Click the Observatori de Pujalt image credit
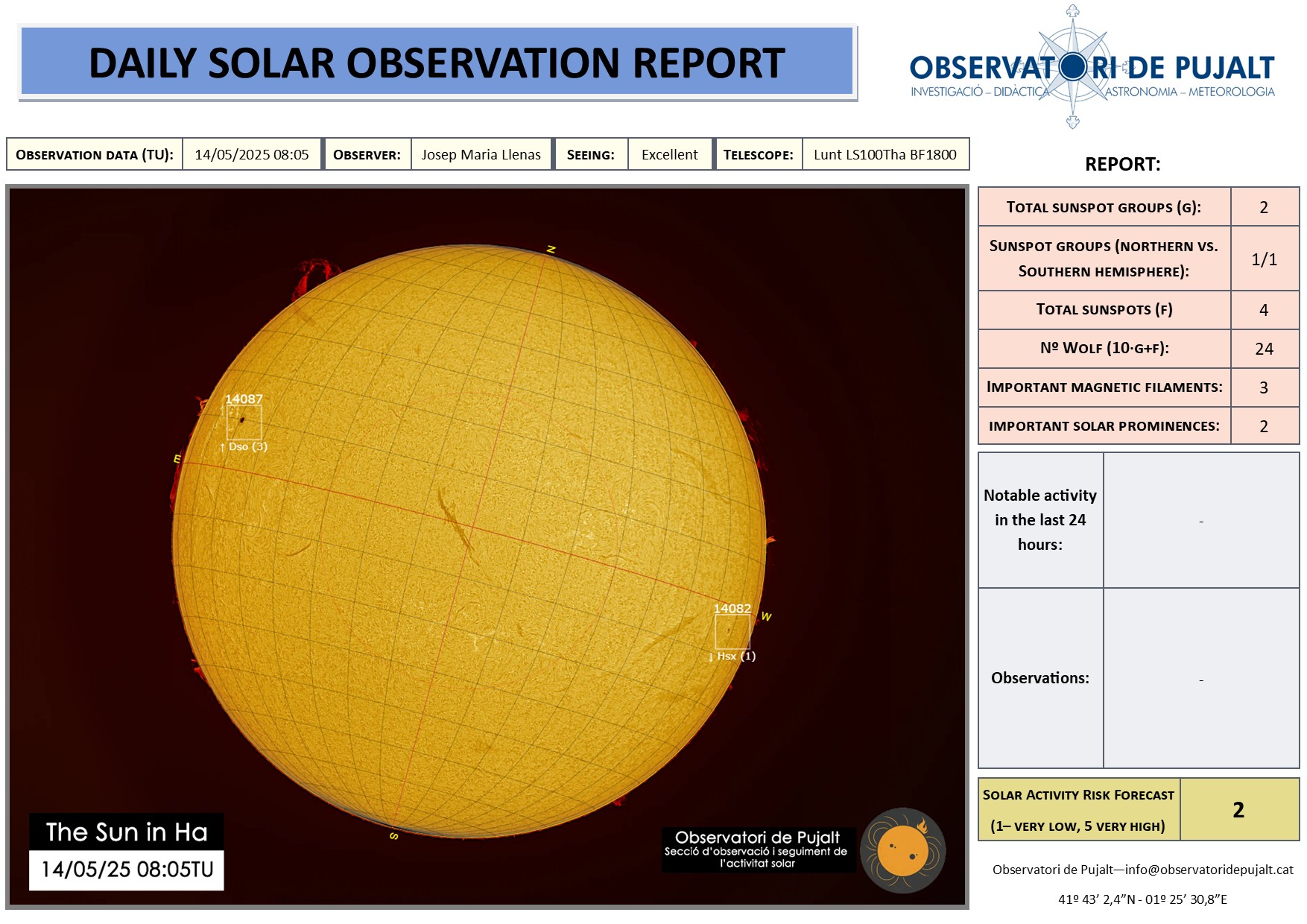This screenshot has height=924, width=1307. 757,838
